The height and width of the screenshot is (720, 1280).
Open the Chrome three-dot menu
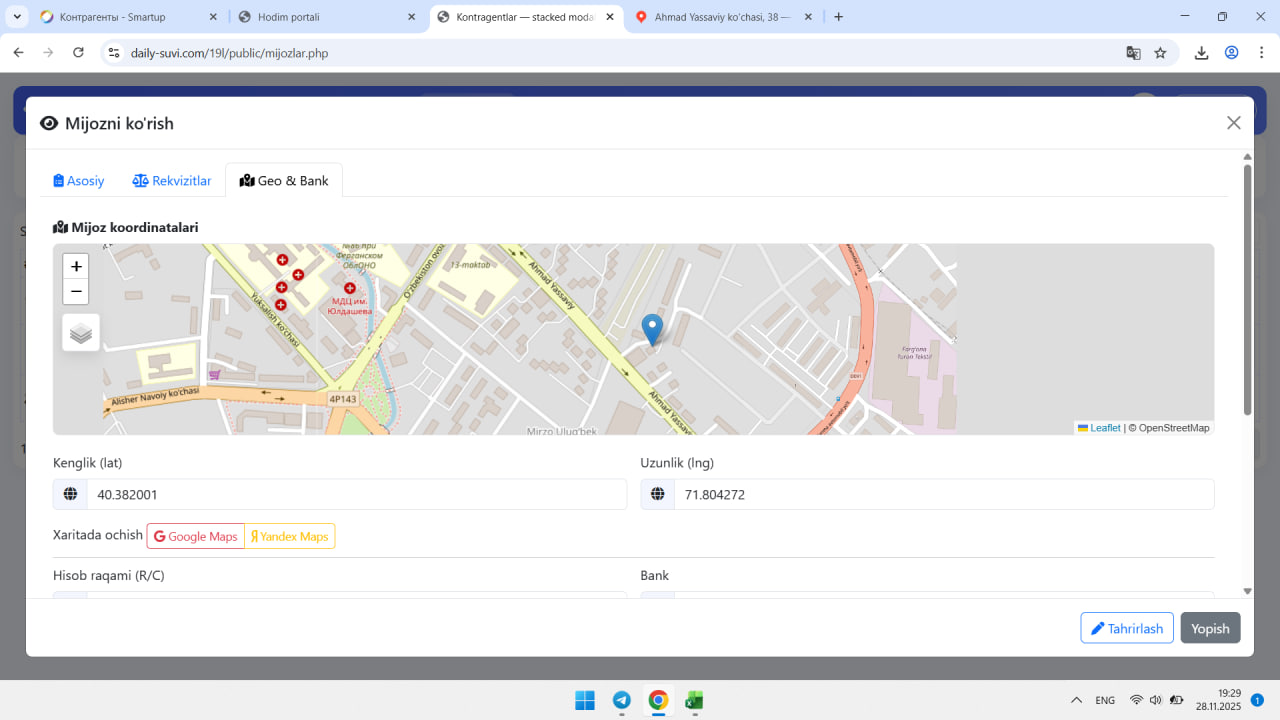click(1260, 53)
